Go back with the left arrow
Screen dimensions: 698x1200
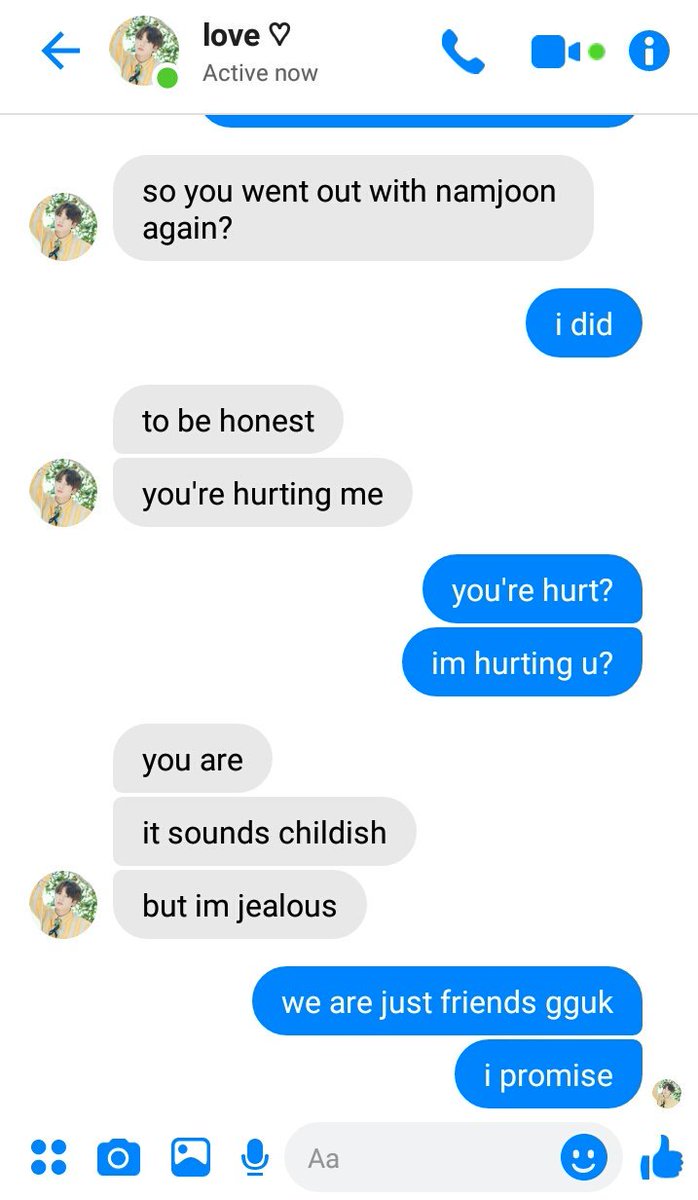click(x=60, y=51)
